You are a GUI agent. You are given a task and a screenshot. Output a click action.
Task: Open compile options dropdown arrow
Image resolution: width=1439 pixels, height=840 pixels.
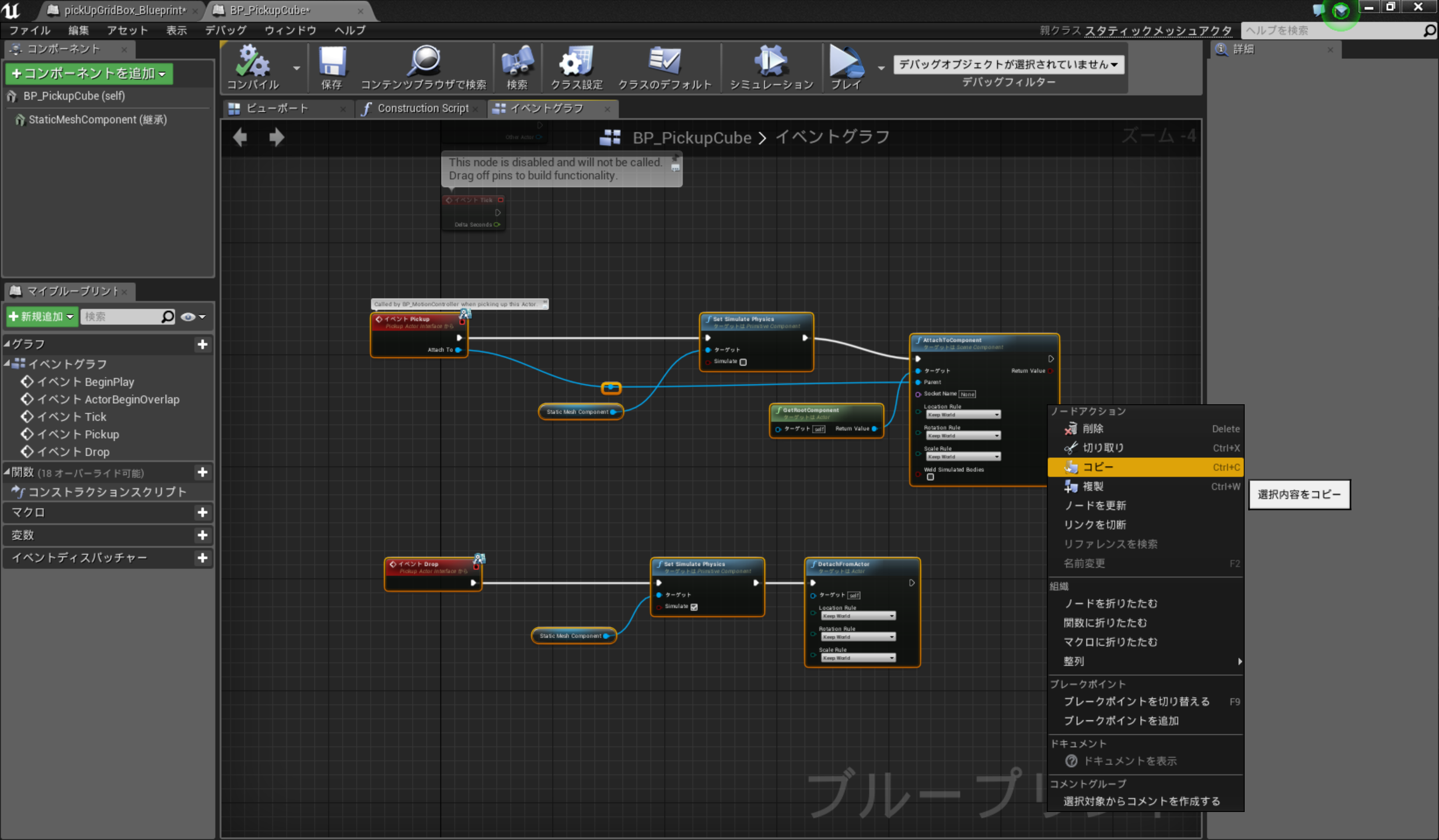[296, 68]
